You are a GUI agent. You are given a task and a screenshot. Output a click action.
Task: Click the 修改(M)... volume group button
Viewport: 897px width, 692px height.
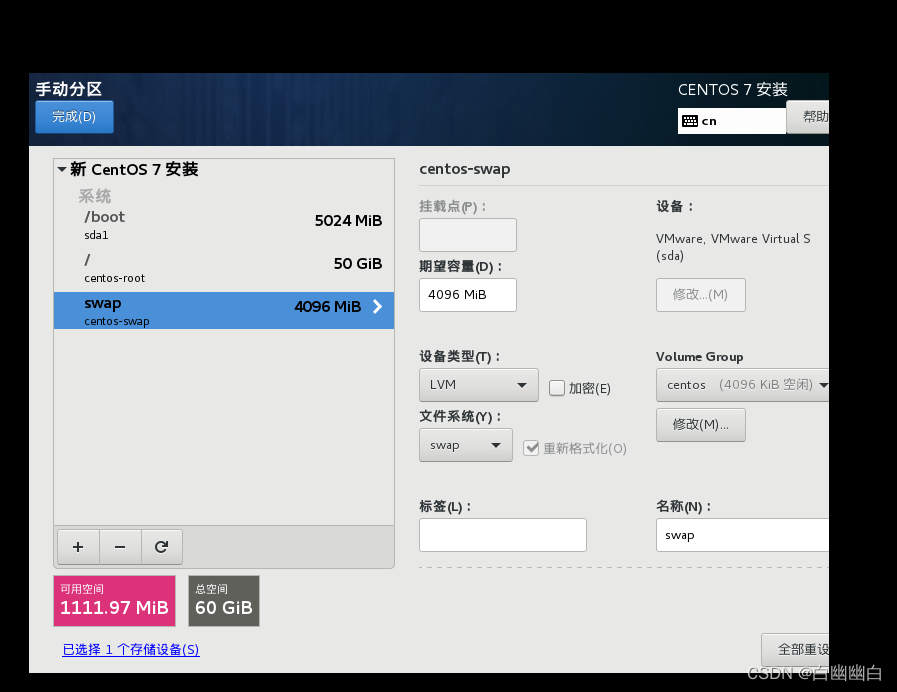pos(701,424)
